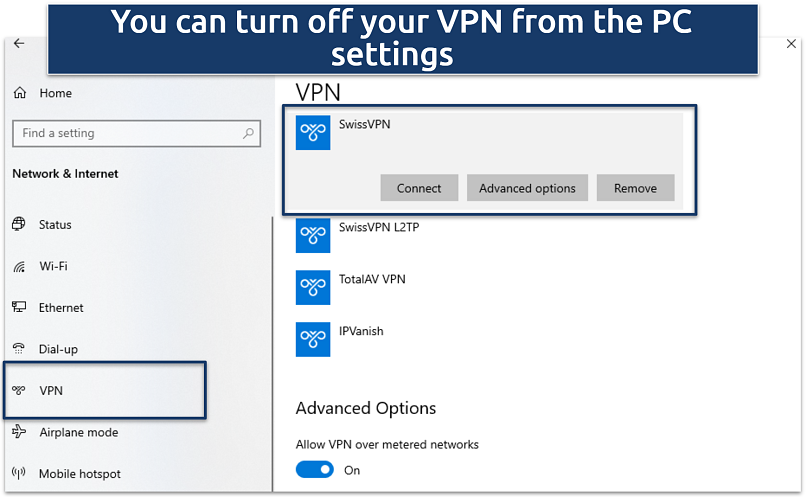Click the search magnifier icon
This screenshot has width=806, height=497.
248,133
